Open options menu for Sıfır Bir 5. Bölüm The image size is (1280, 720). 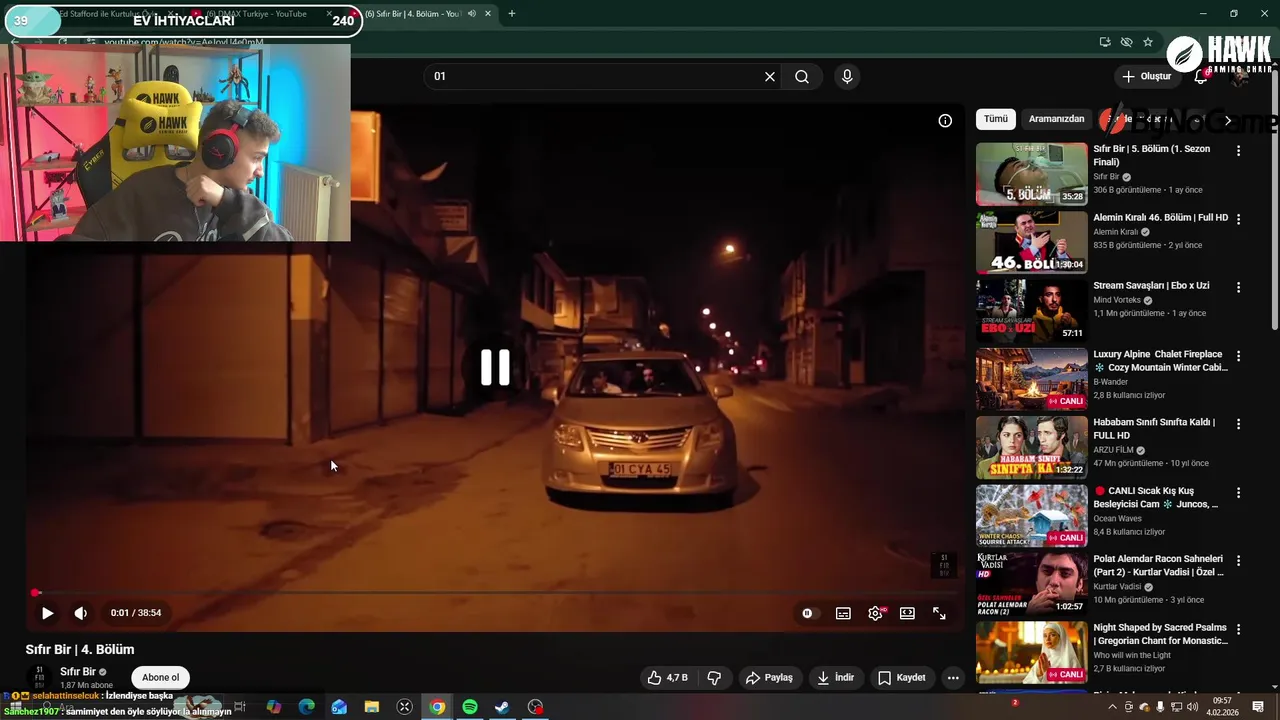click(1238, 151)
